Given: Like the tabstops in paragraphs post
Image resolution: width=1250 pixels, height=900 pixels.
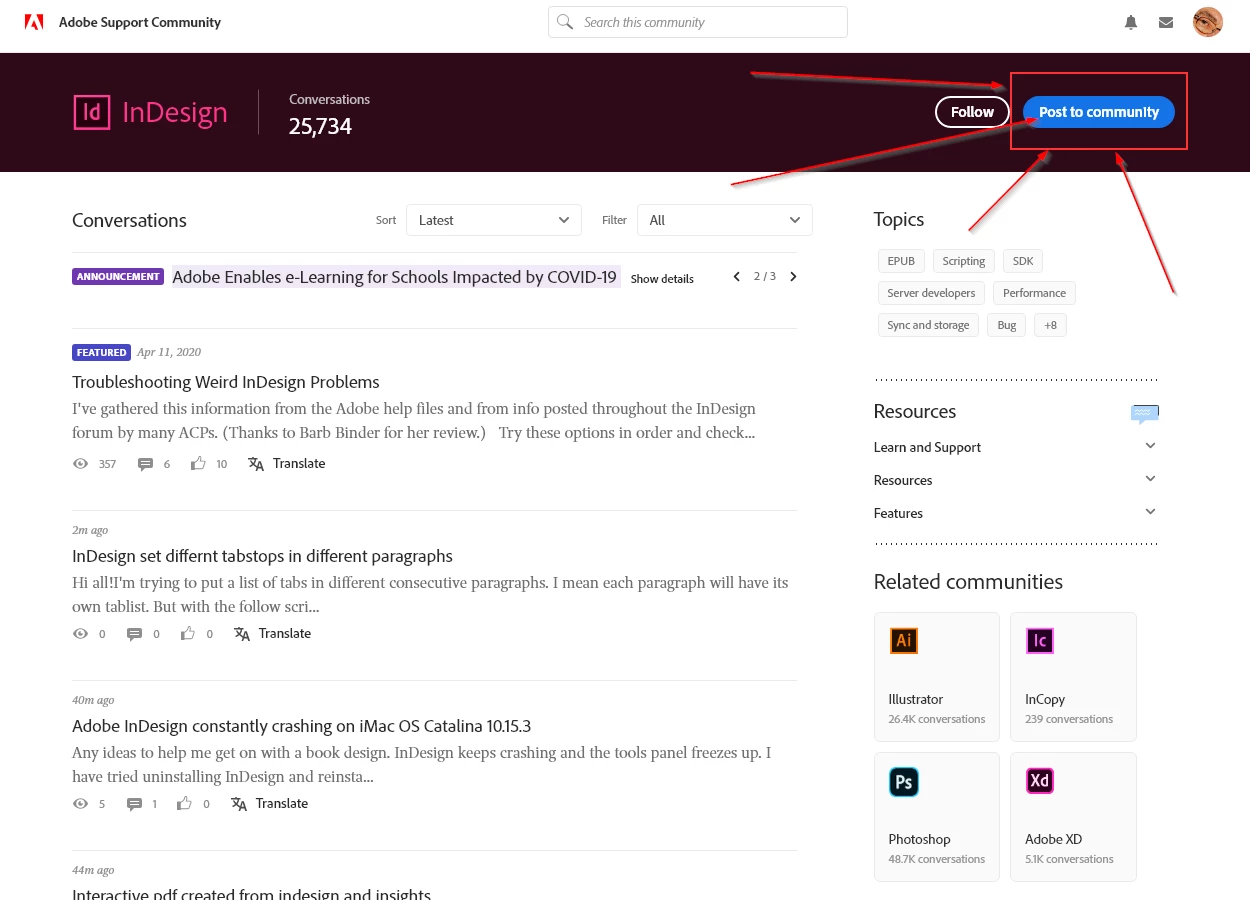Looking at the screenshot, I should [188, 633].
